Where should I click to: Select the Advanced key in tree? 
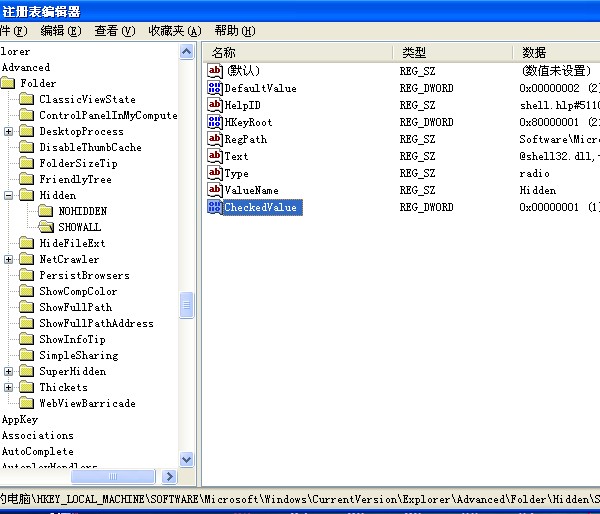[26, 67]
